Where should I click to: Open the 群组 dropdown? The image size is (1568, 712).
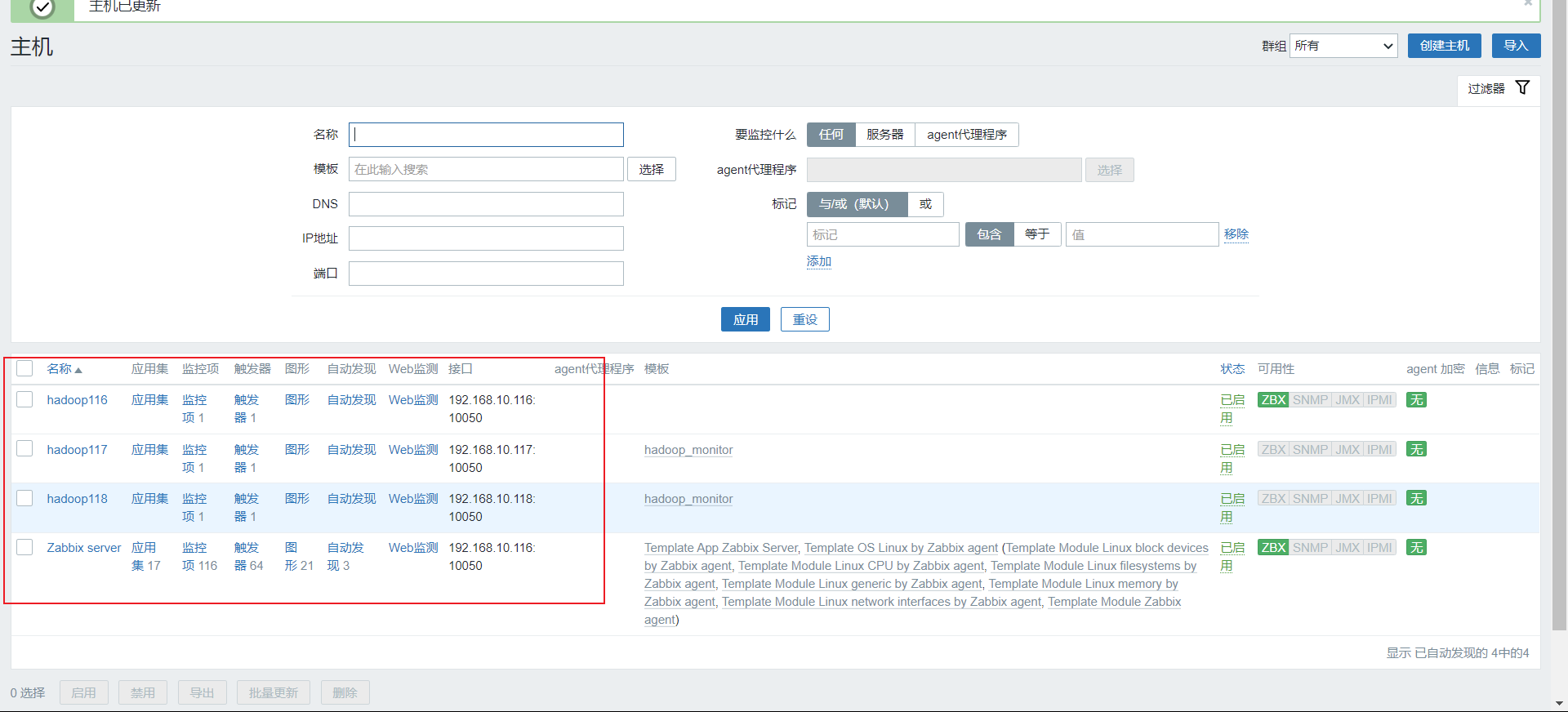point(1343,46)
